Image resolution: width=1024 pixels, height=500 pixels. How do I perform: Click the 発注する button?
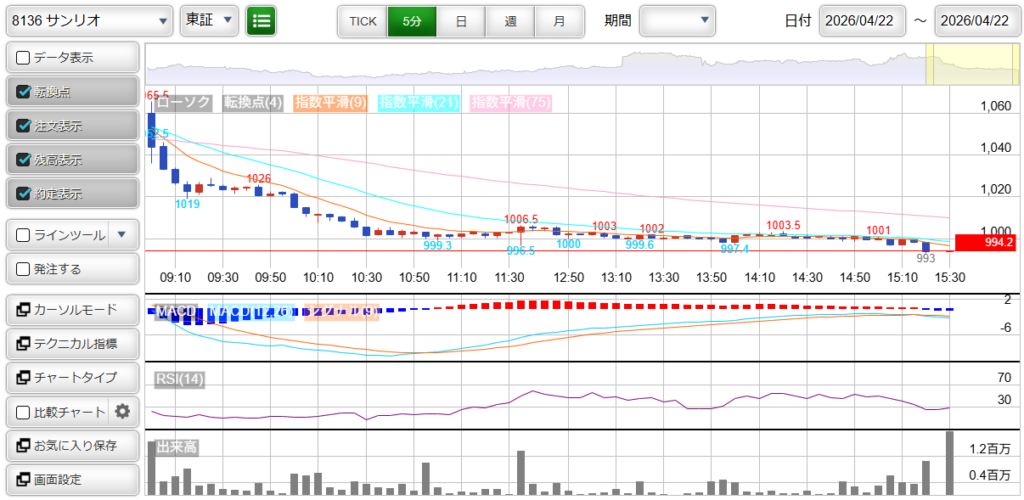[x=71, y=269]
